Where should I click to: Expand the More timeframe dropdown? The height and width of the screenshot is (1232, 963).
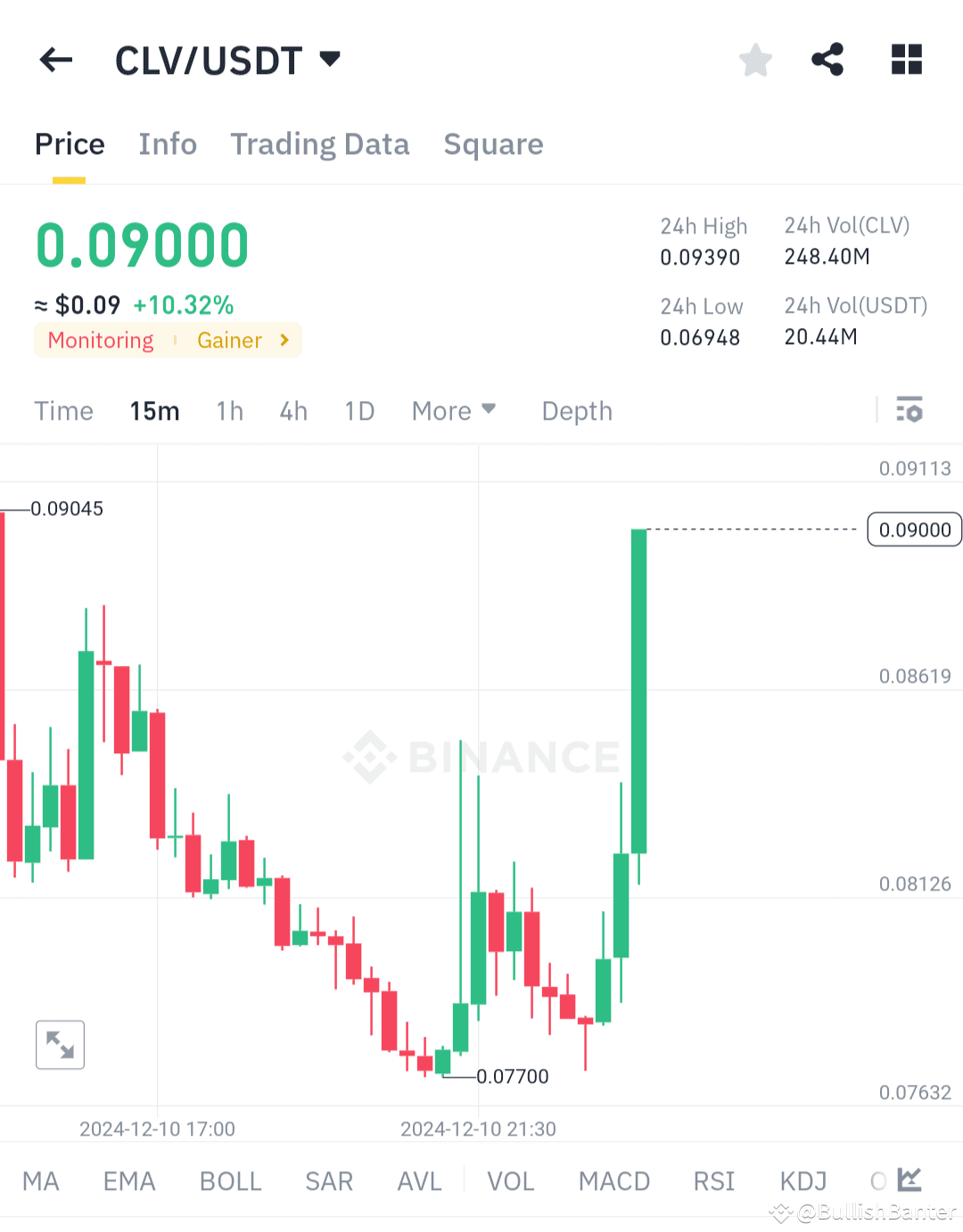(454, 410)
